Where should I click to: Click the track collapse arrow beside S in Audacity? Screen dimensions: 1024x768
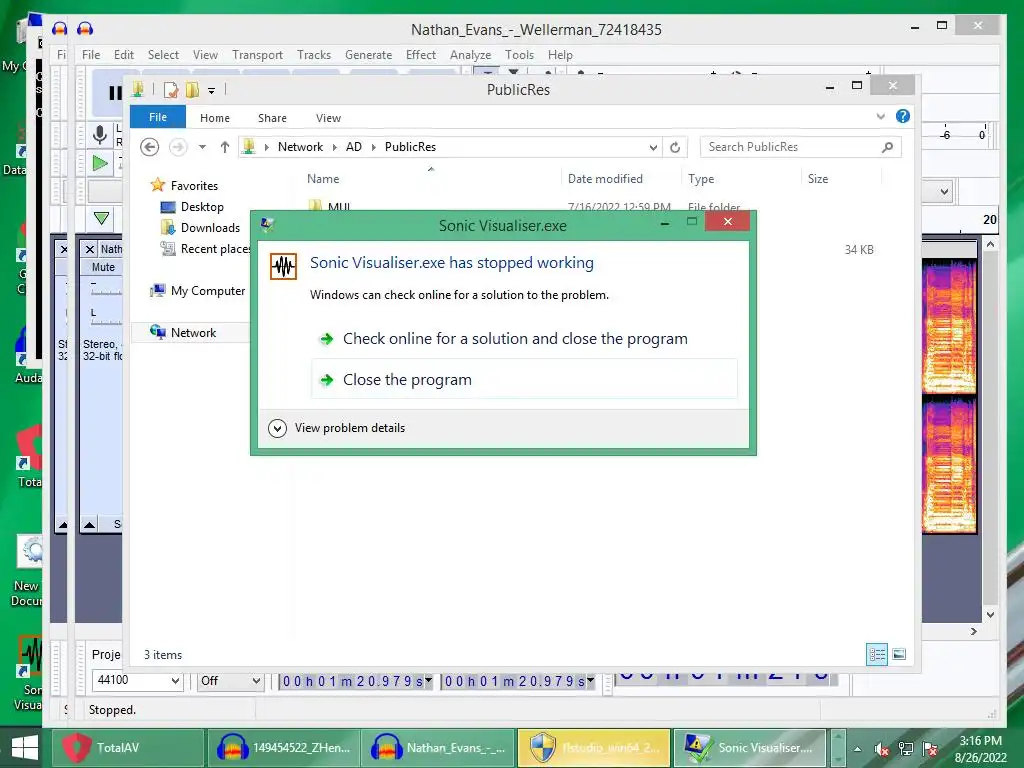[x=89, y=524]
